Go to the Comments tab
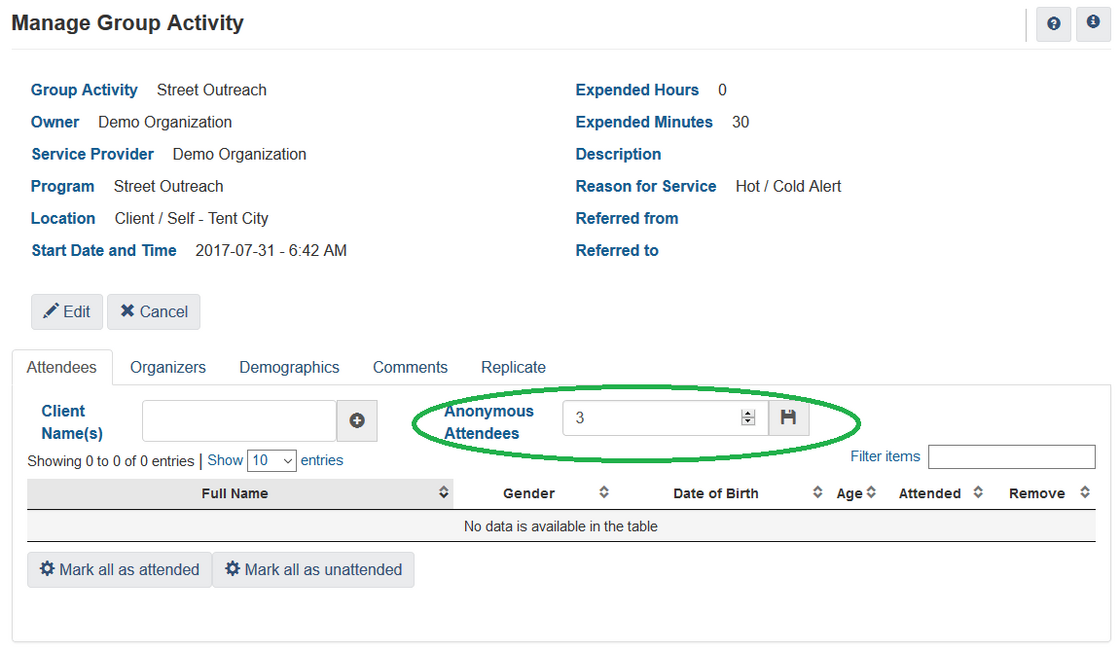This screenshot has width=1120, height=652. point(410,367)
